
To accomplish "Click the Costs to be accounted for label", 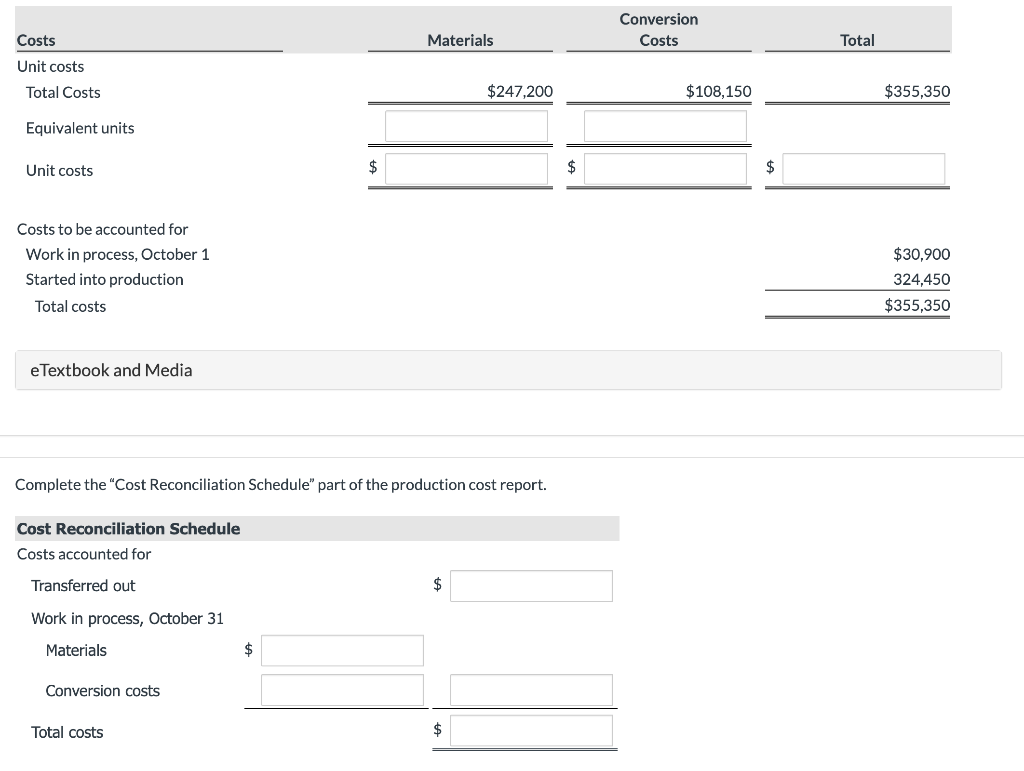I will click(x=103, y=229).
